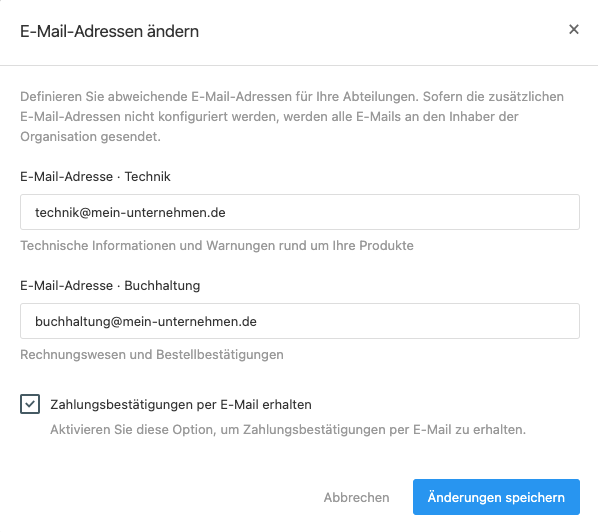Viewport: 598px width, 532px height.
Task: Place cursor in technik@mein-unternehmen.de text
Action: point(130,212)
